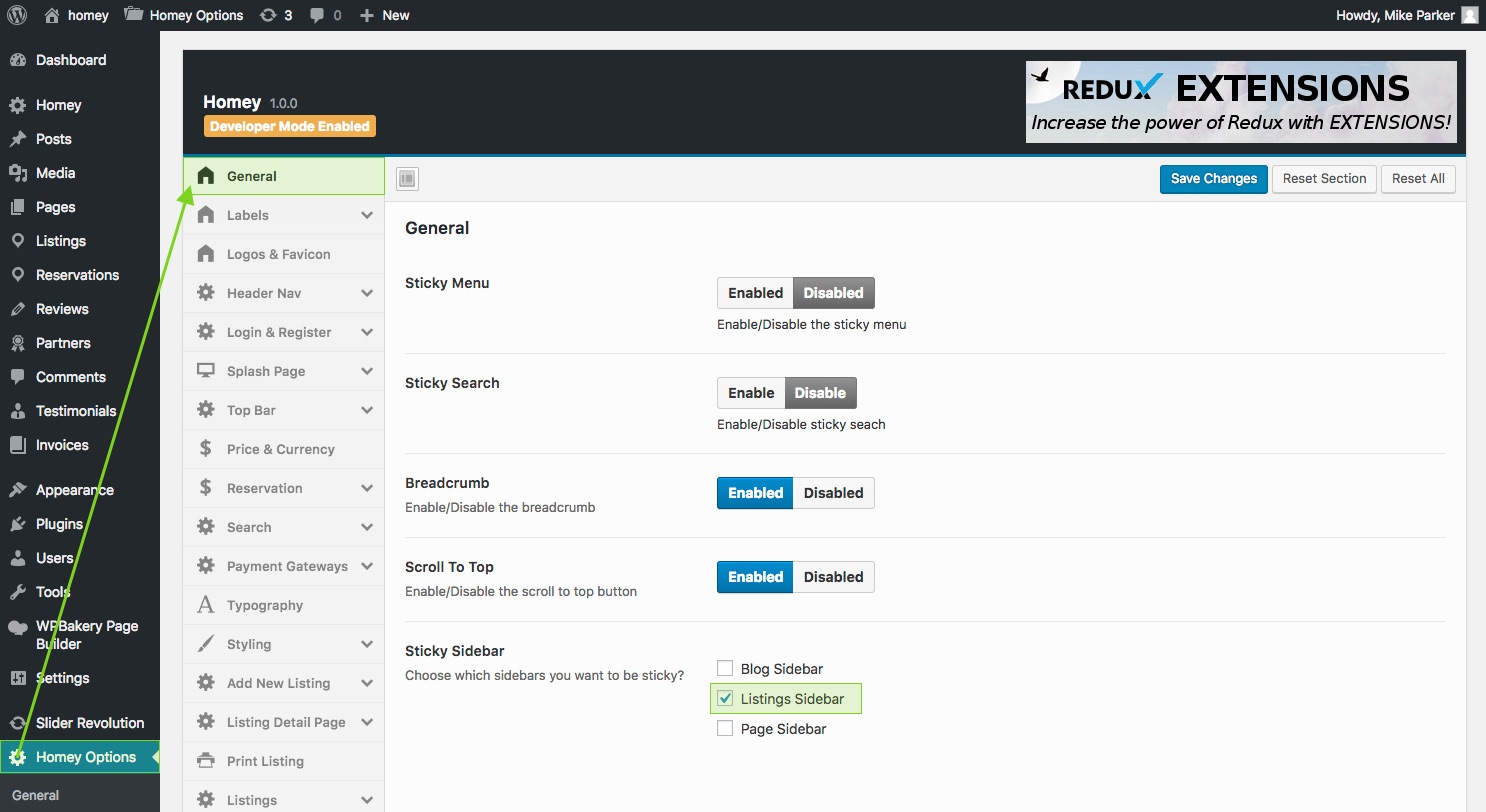Check the Blog Sidebar checkbox
Screen dimensions: 1486x812
725,669
